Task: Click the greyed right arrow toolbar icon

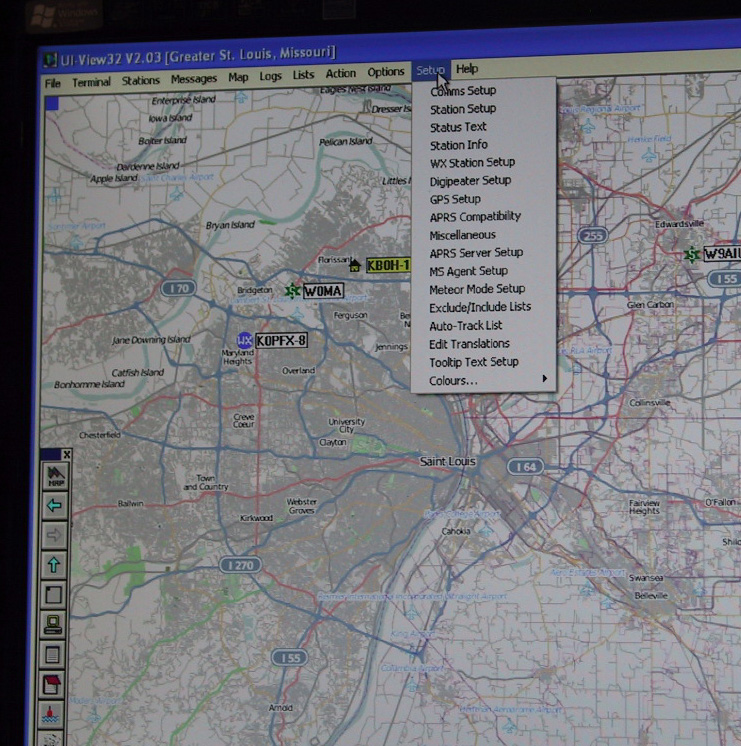Action: click(x=55, y=536)
